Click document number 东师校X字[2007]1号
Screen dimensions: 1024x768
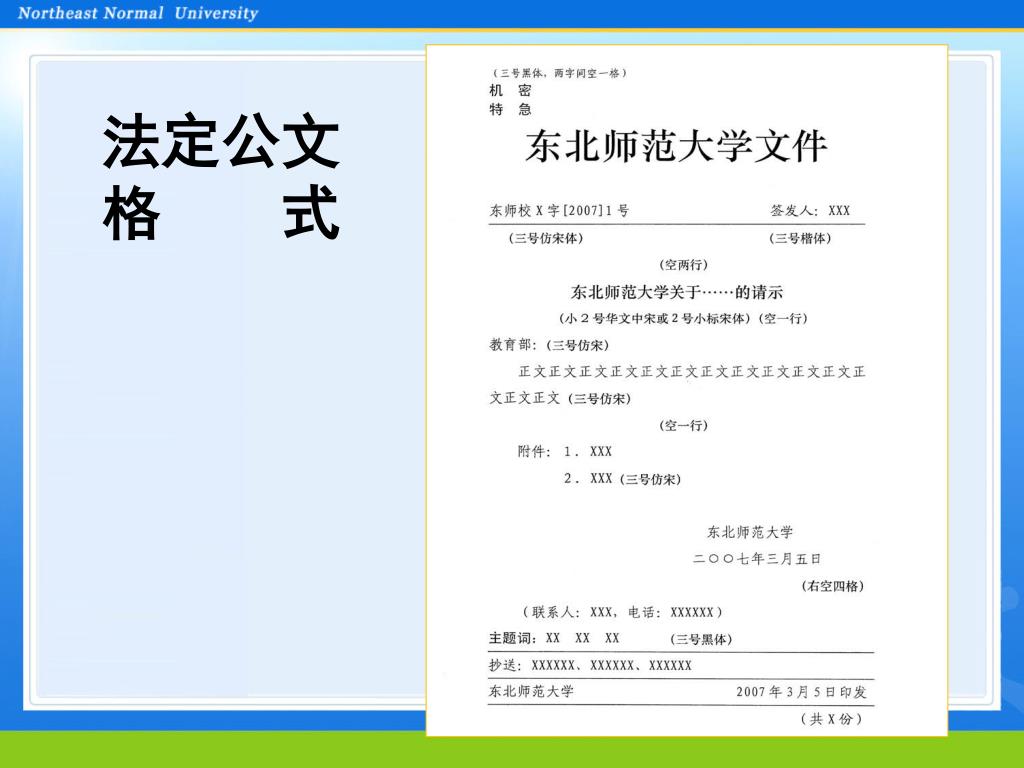click(x=560, y=210)
